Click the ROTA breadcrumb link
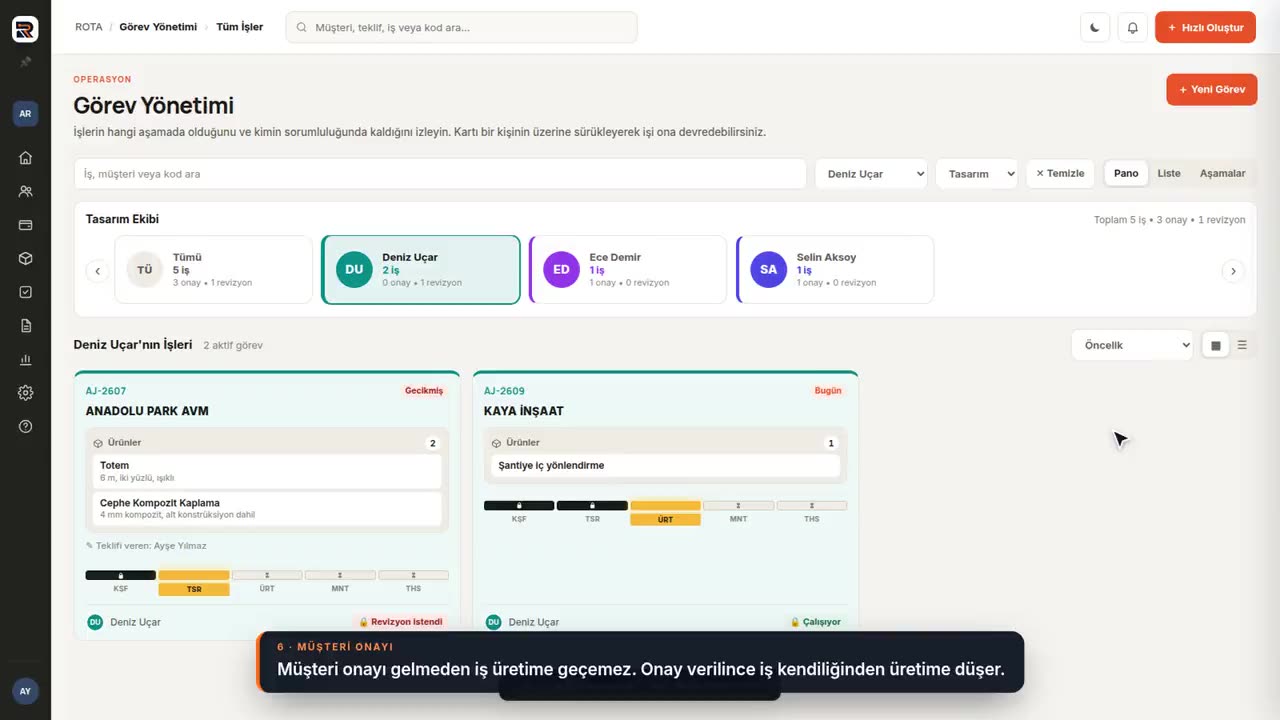This screenshot has width=1280, height=720. 89,27
